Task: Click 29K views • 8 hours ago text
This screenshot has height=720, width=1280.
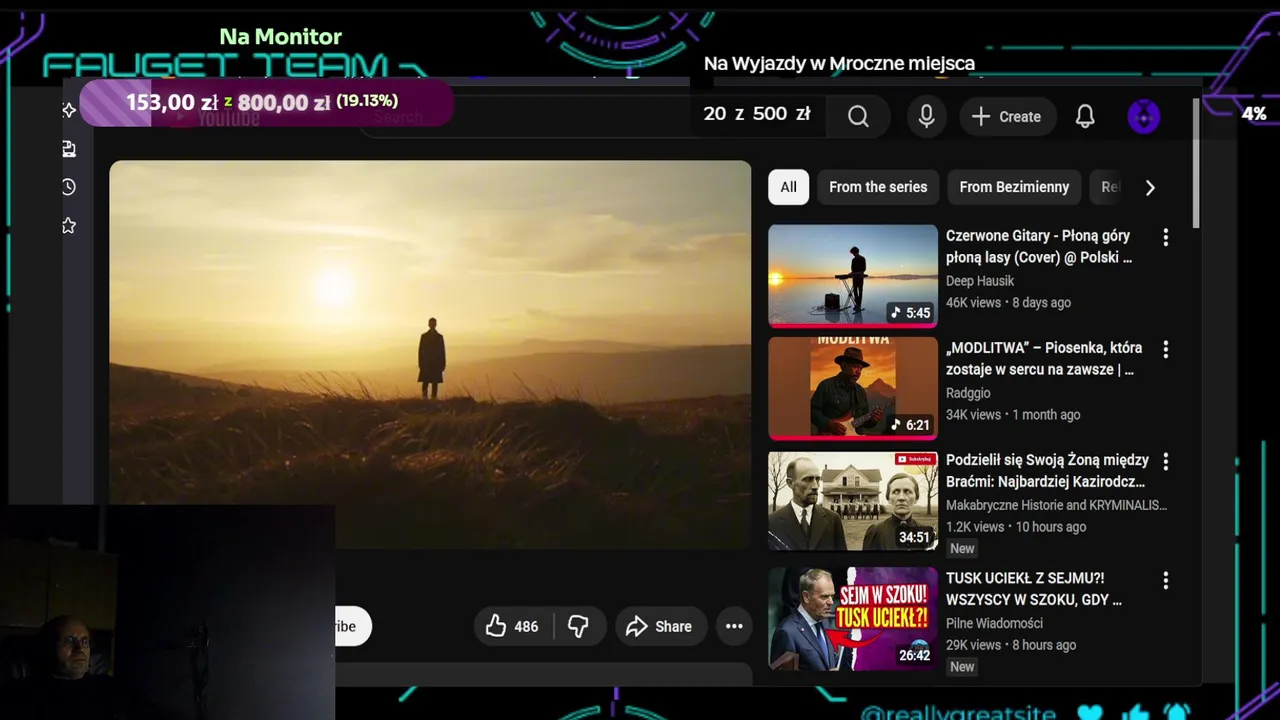Action: point(1011,644)
